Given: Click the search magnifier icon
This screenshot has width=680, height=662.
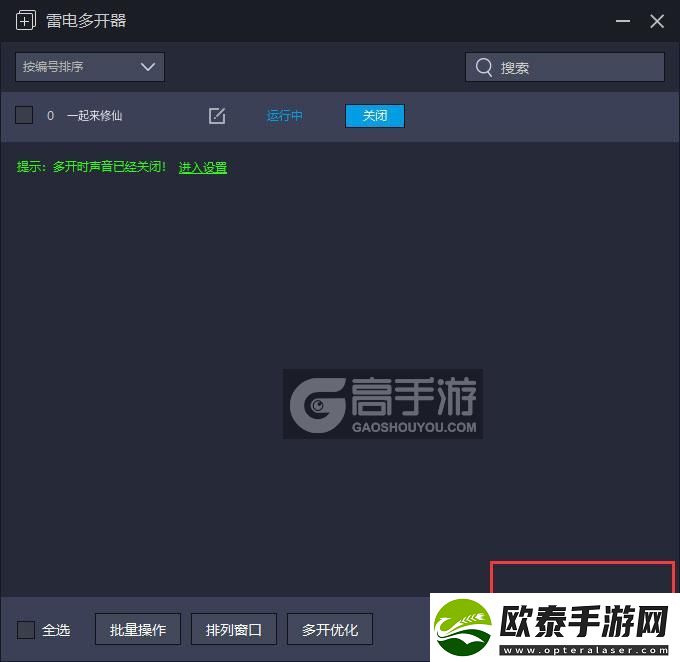Looking at the screenshot, I should pyautogui.click(x=484, y=67).
